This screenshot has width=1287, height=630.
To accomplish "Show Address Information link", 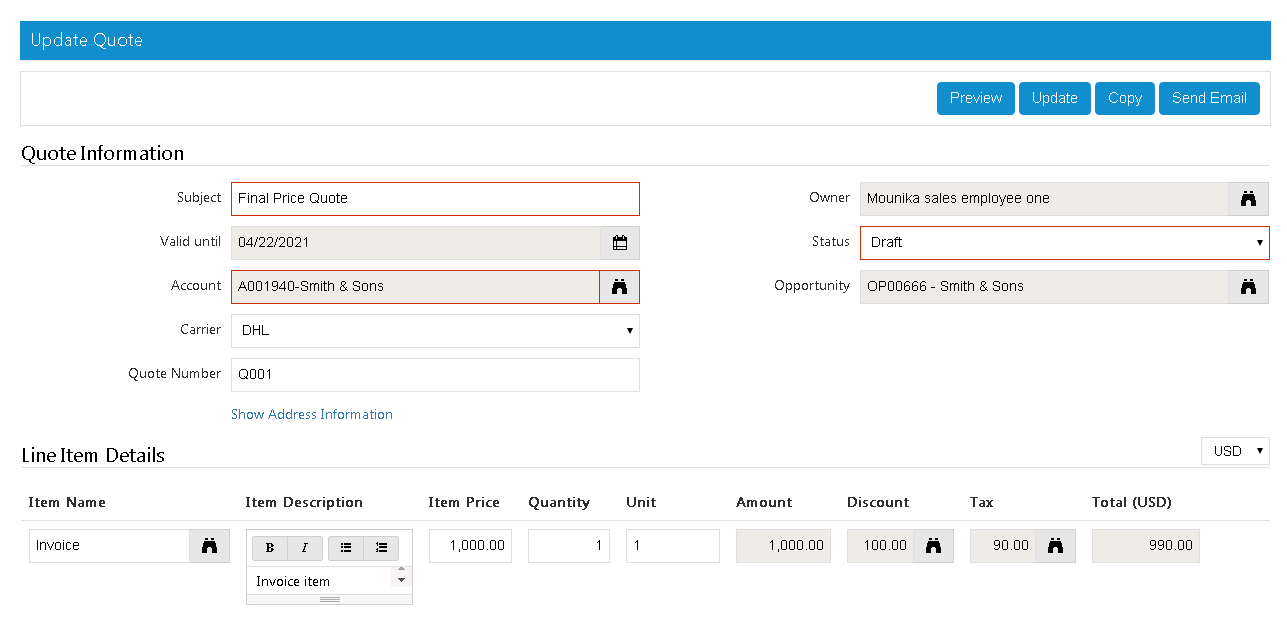I will coord(311,414).
